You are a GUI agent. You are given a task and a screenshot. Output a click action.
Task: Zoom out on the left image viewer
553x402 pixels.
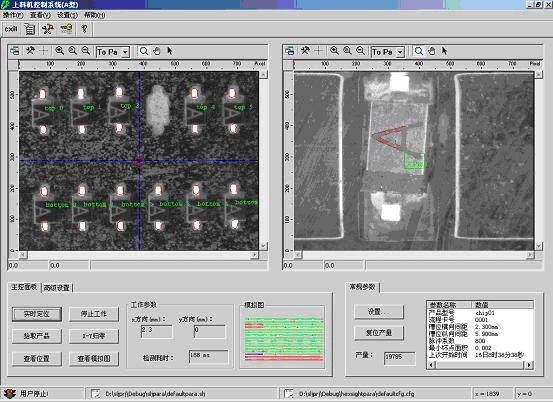coord(85,51)
